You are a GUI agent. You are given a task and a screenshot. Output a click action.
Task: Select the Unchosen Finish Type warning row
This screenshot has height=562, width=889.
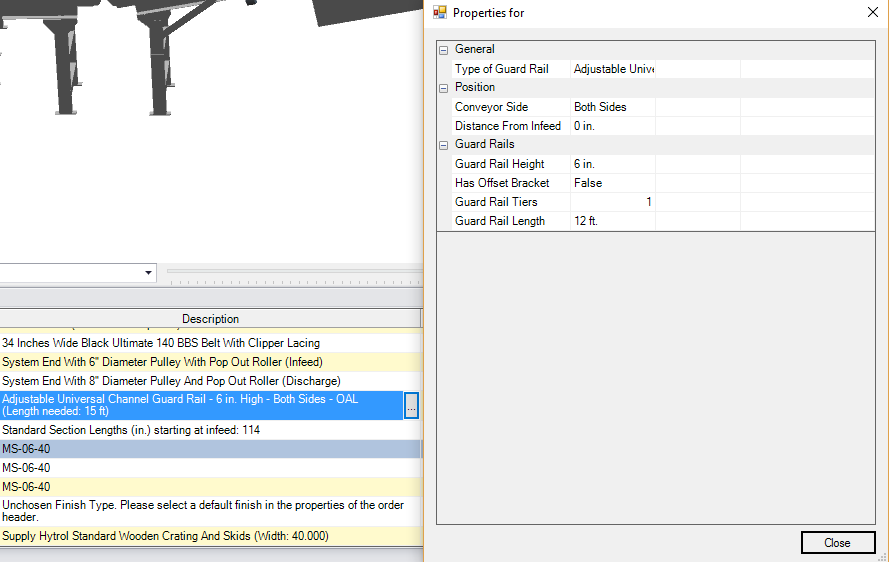[211, 511]
